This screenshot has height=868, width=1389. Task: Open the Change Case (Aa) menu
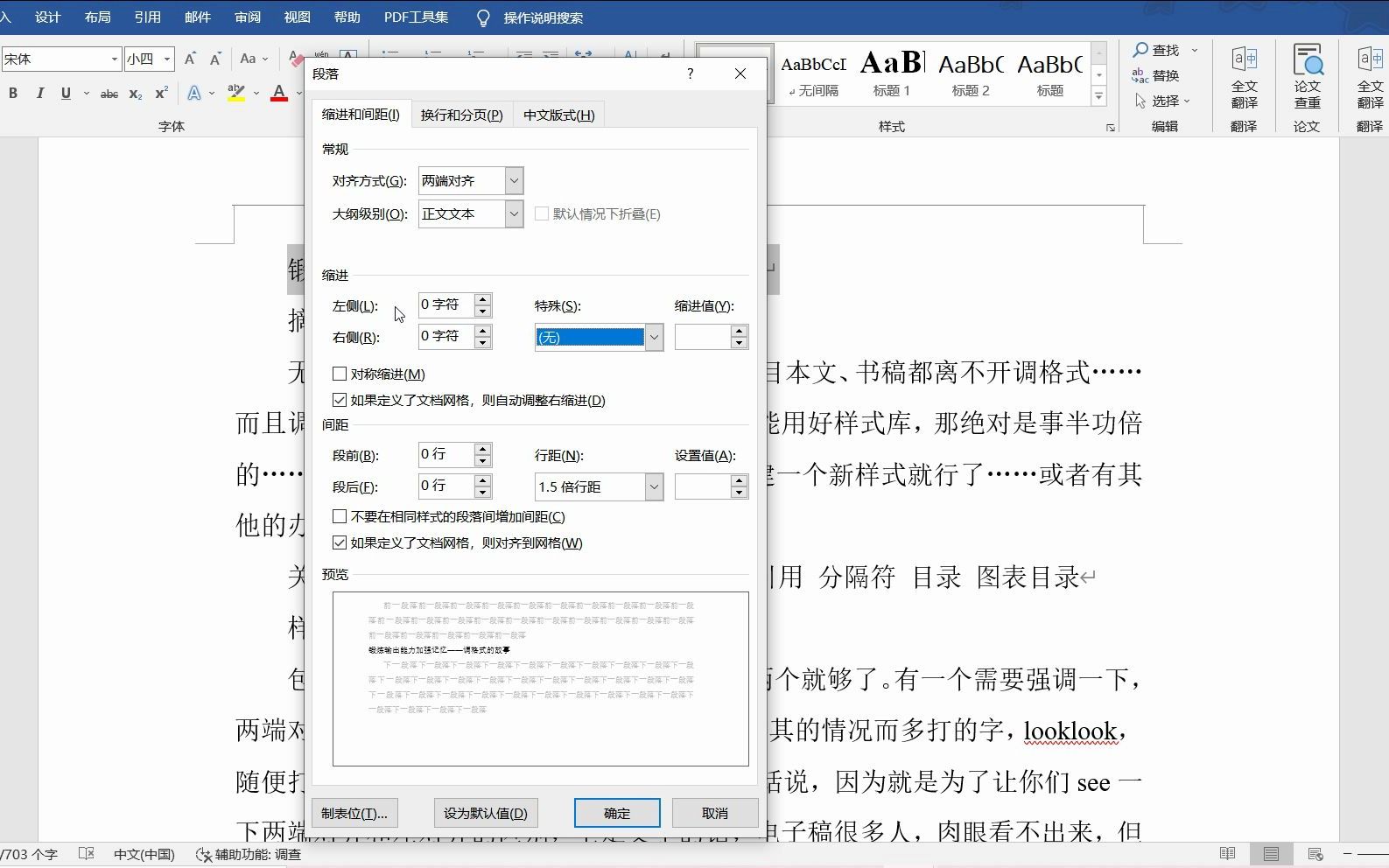[253, 59]
